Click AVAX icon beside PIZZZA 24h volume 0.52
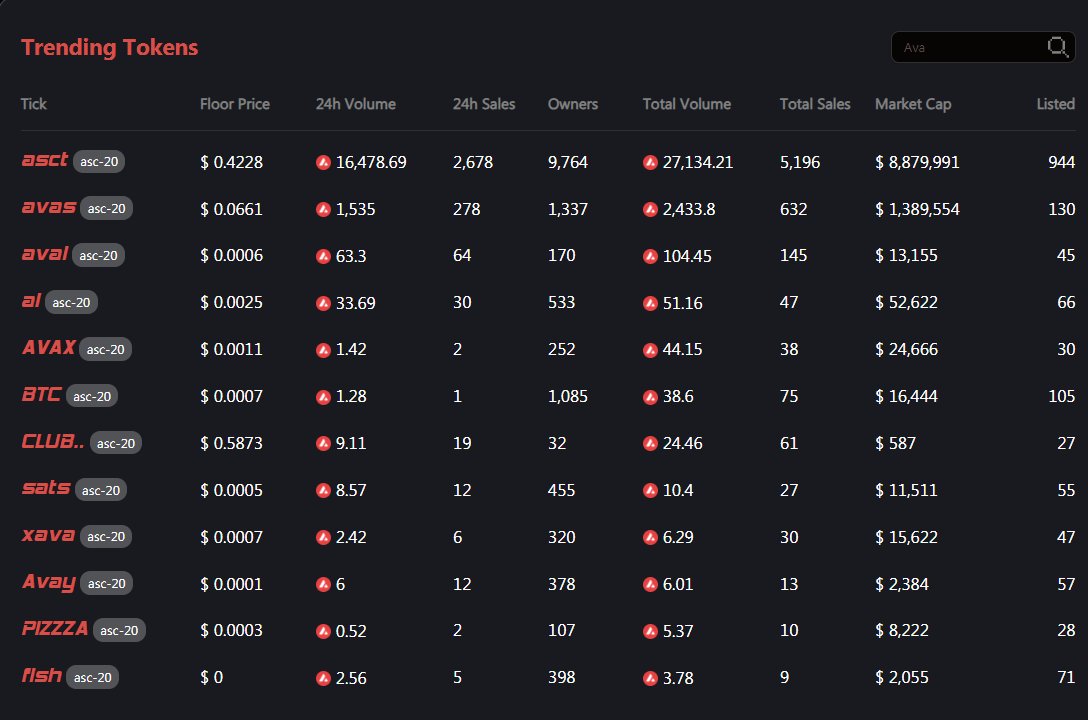Screen dimensions: 1088x720 pos(323,631)
